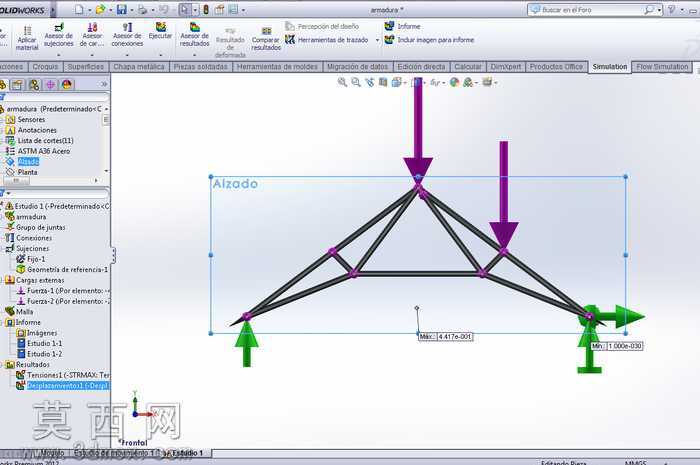The image size is (700, 465).
Task: Click the Print icon
Action: click(x=142, y=9)
